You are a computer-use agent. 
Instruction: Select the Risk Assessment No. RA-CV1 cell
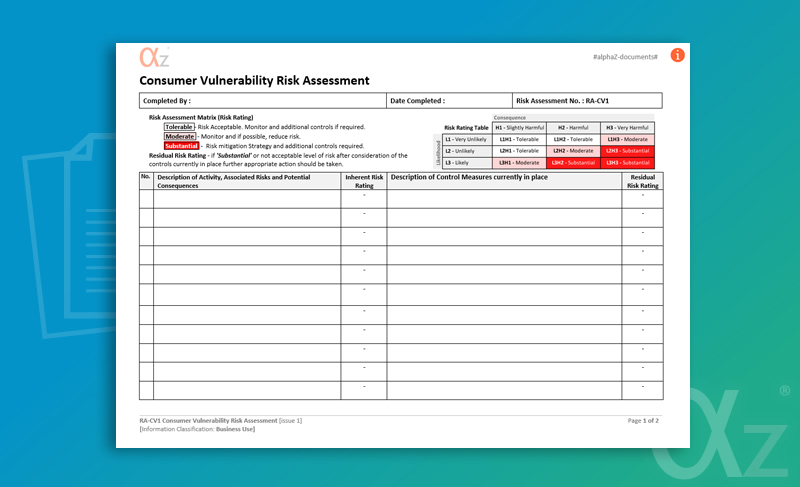587,101
